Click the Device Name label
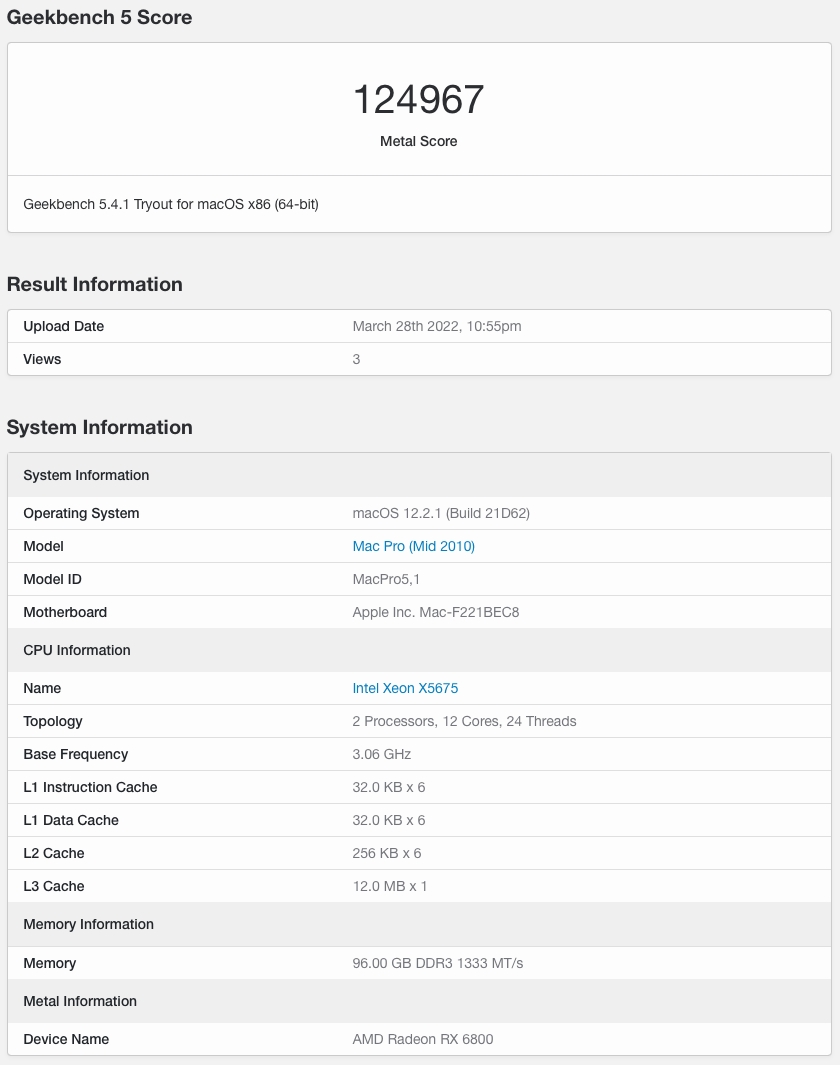840x1065 pixels. pyautogui.click(x=66, y=1039)
